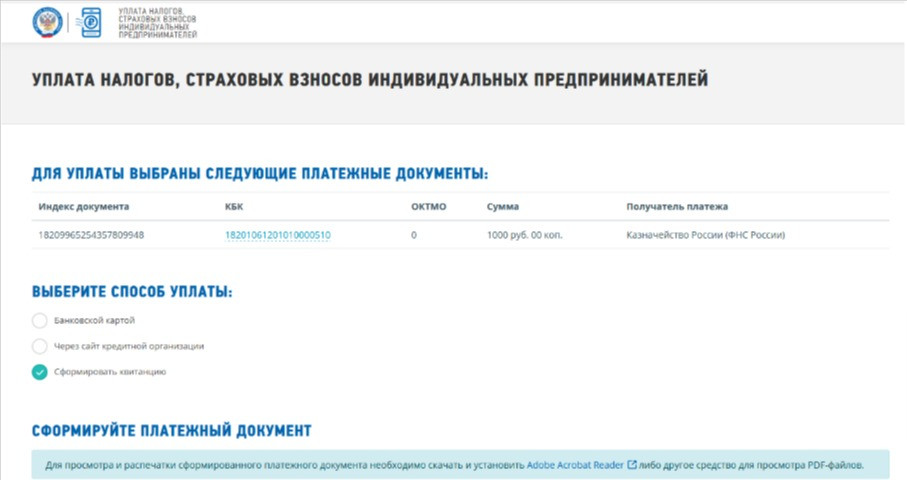
Task: Click the sum 1000 руб. 00 коп.
Action: click(525, 235)
